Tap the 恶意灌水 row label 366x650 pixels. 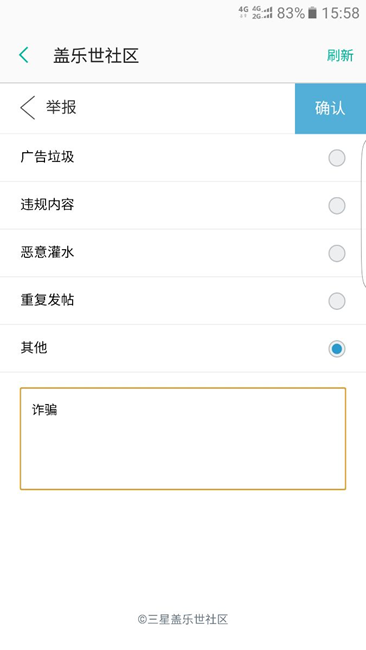(47, 252)
